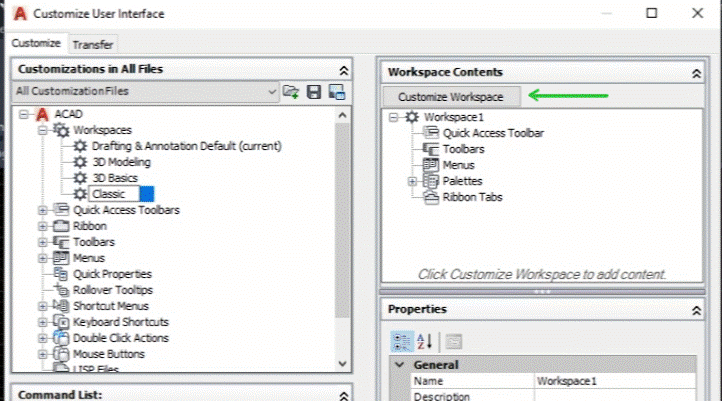The height and width of the screenshot is (401, 722).
Task: Click the load partial customization file icon
Action: click(291, 92)
